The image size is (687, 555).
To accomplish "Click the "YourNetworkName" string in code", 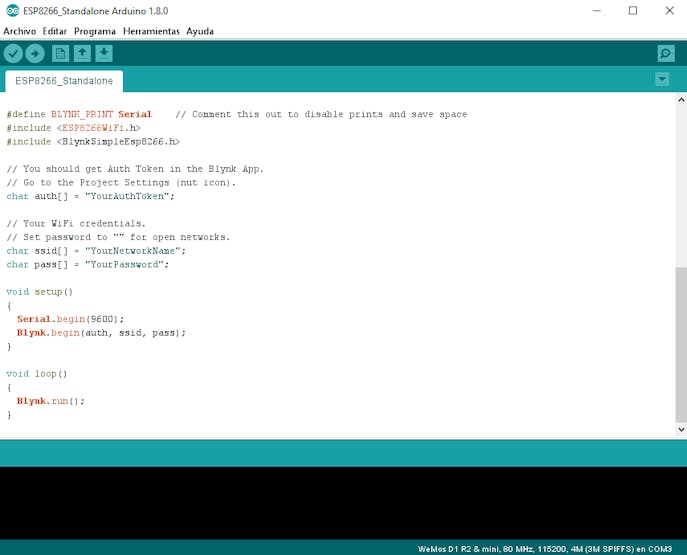I will coord(135,251).
